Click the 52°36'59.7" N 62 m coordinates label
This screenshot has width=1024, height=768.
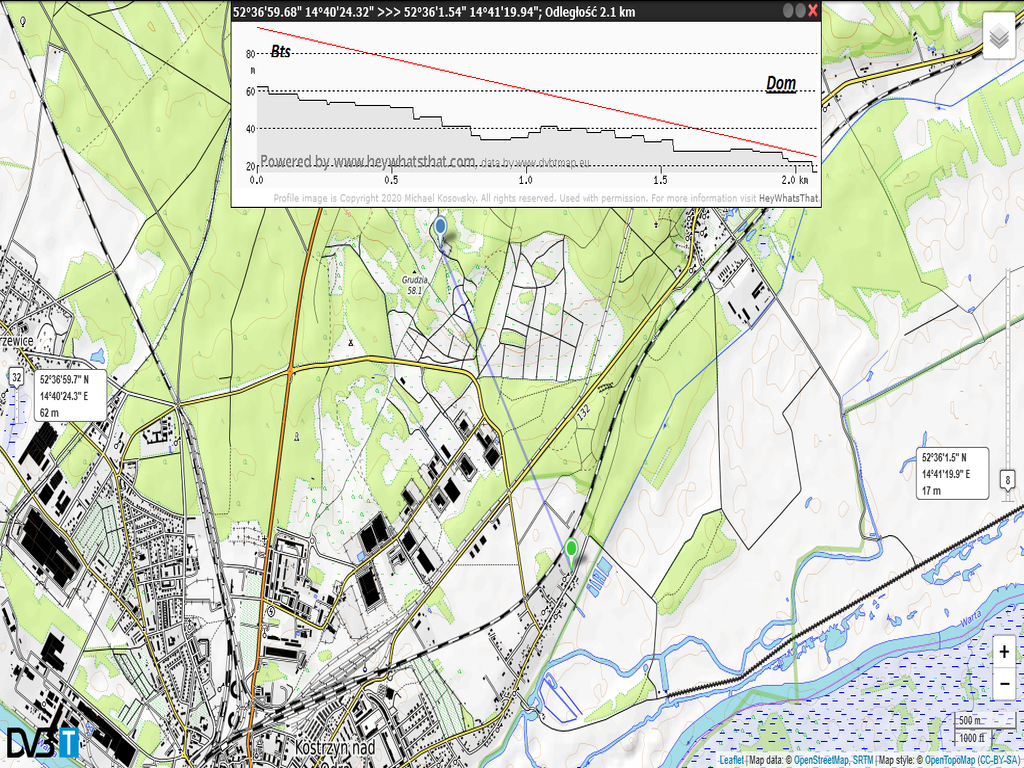[x=70, y=396]
